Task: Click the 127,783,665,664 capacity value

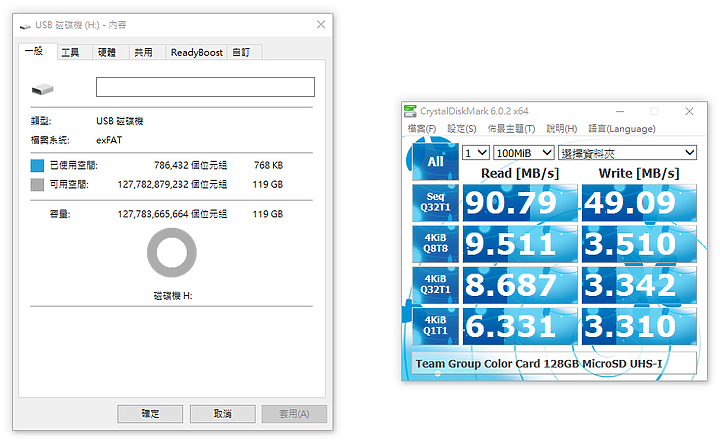Action: click(153, 214)
